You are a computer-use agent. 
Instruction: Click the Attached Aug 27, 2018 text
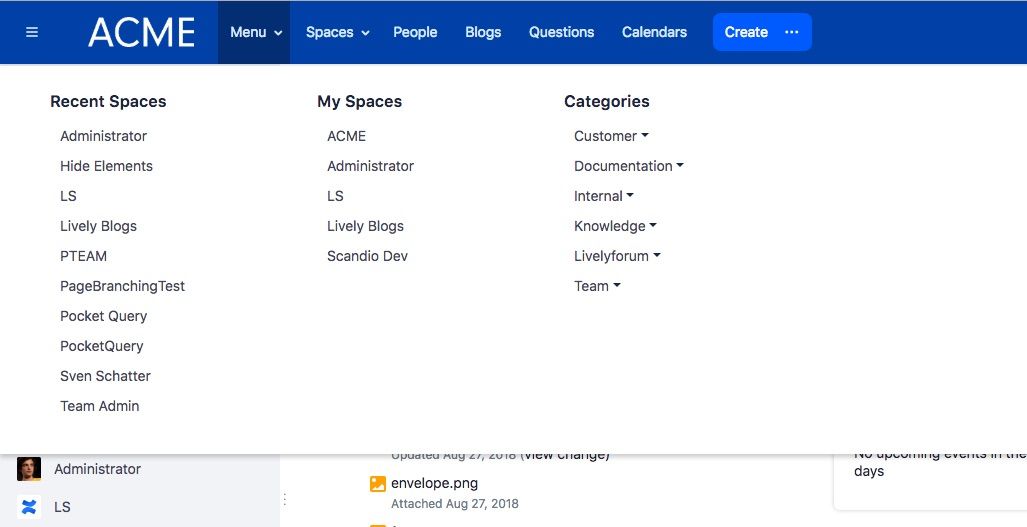(455, 504)
